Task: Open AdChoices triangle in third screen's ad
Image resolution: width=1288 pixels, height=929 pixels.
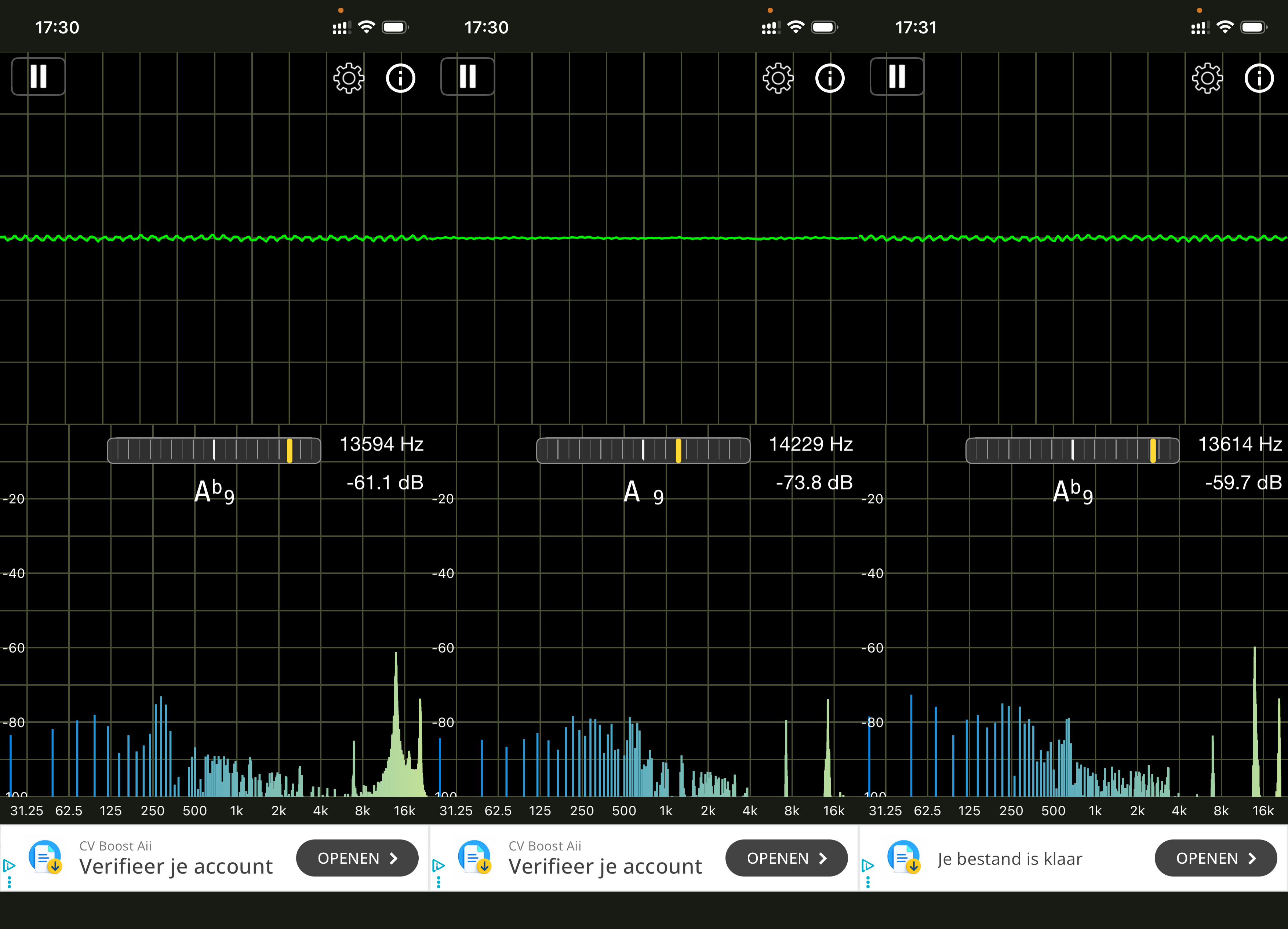Action: [x=868, y=866]
